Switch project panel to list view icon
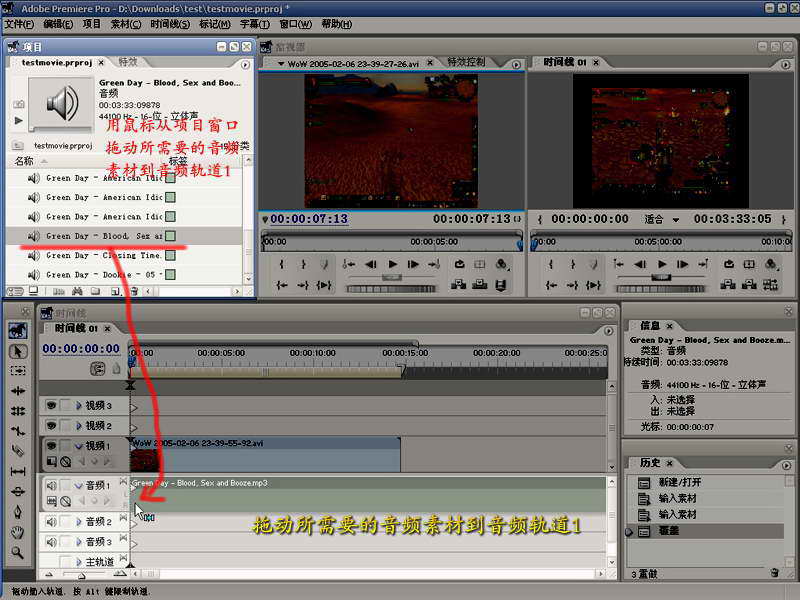Image resolution: width=800 pixels, height=600 pixels. click(15, 291)
